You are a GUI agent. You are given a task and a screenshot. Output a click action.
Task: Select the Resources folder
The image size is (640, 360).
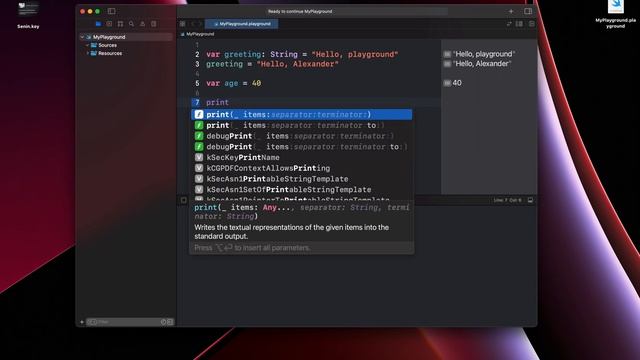[x=110, y=53]
